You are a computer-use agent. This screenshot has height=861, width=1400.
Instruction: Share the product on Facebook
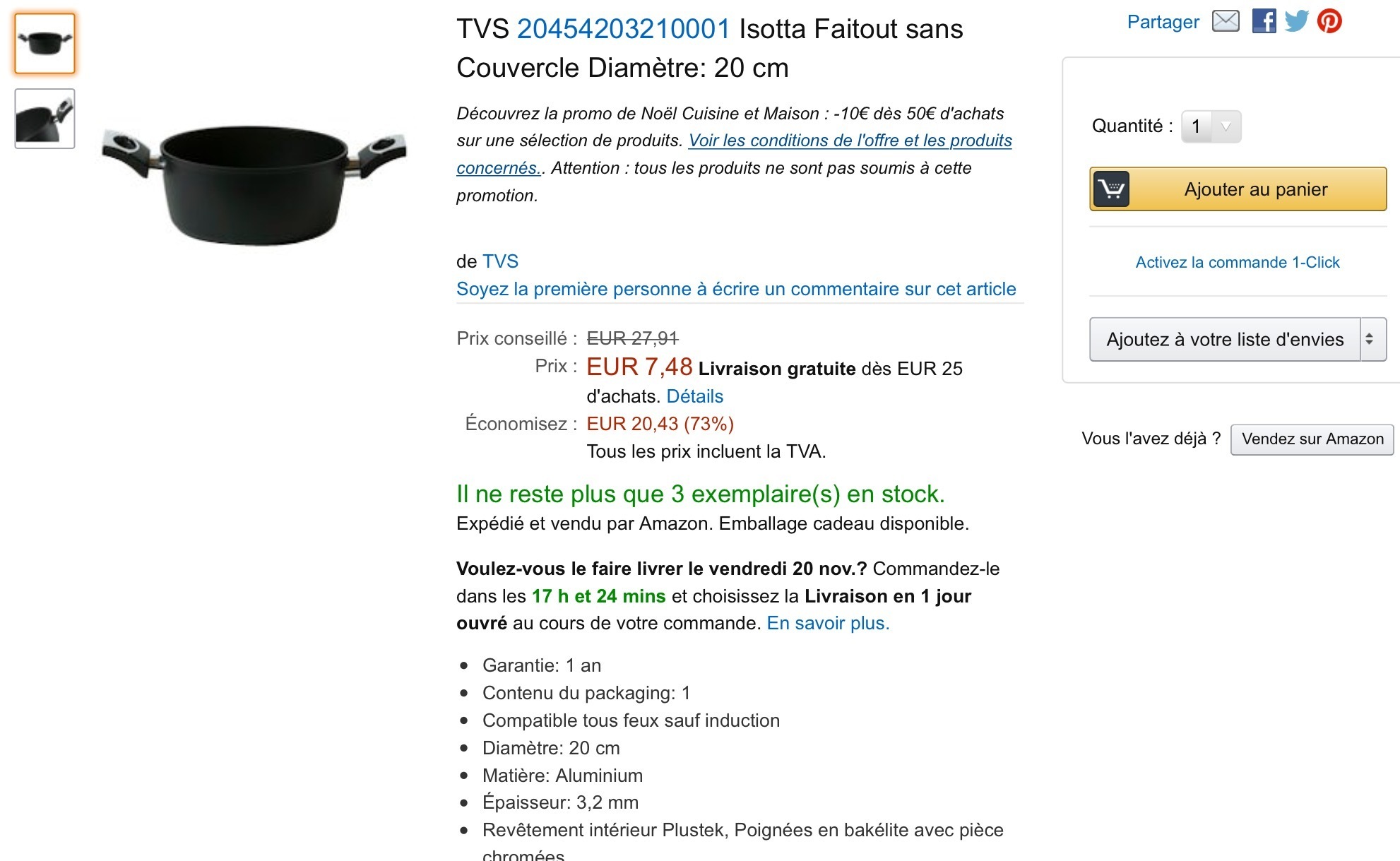pos(1264,21)
